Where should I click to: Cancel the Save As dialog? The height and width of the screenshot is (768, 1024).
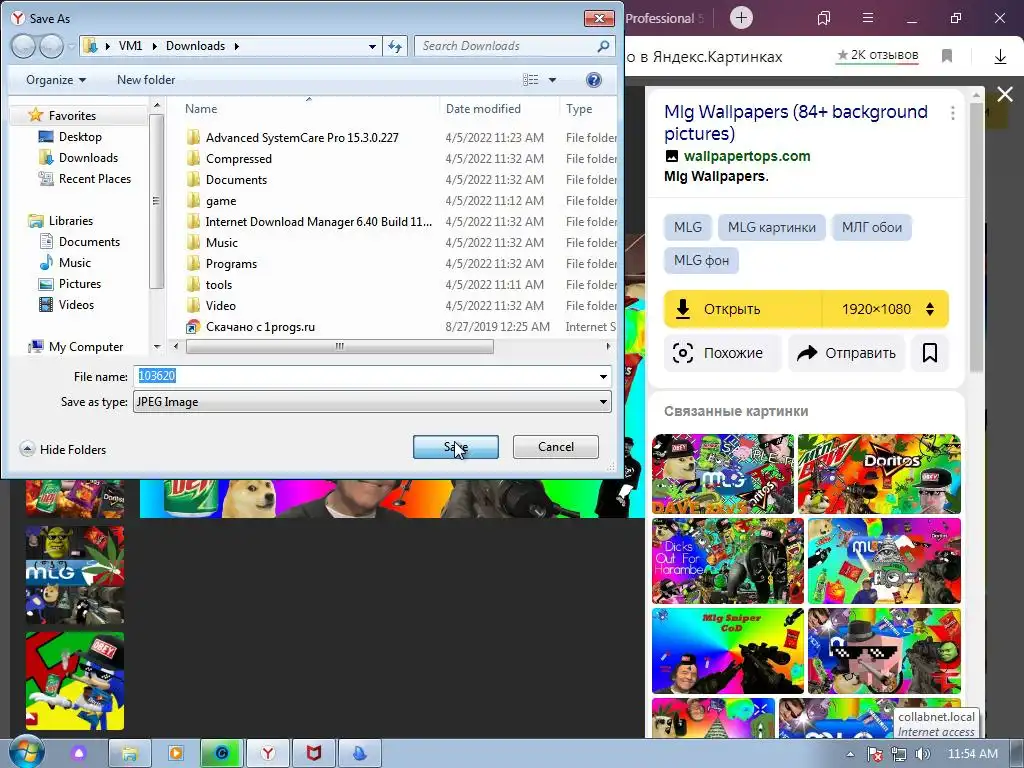(x=556, y=447)
